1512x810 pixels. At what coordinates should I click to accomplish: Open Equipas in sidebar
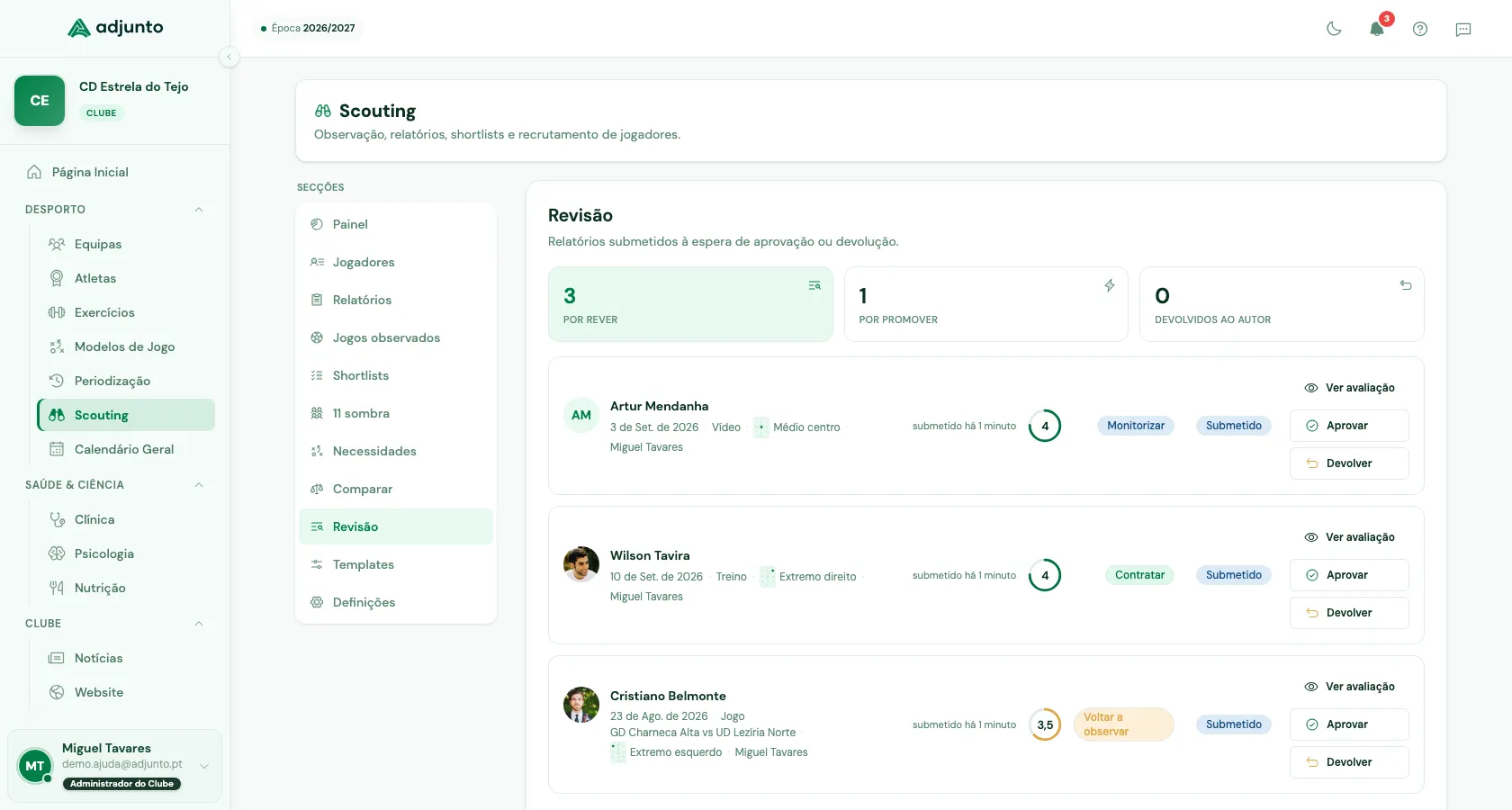click(126, 244)
